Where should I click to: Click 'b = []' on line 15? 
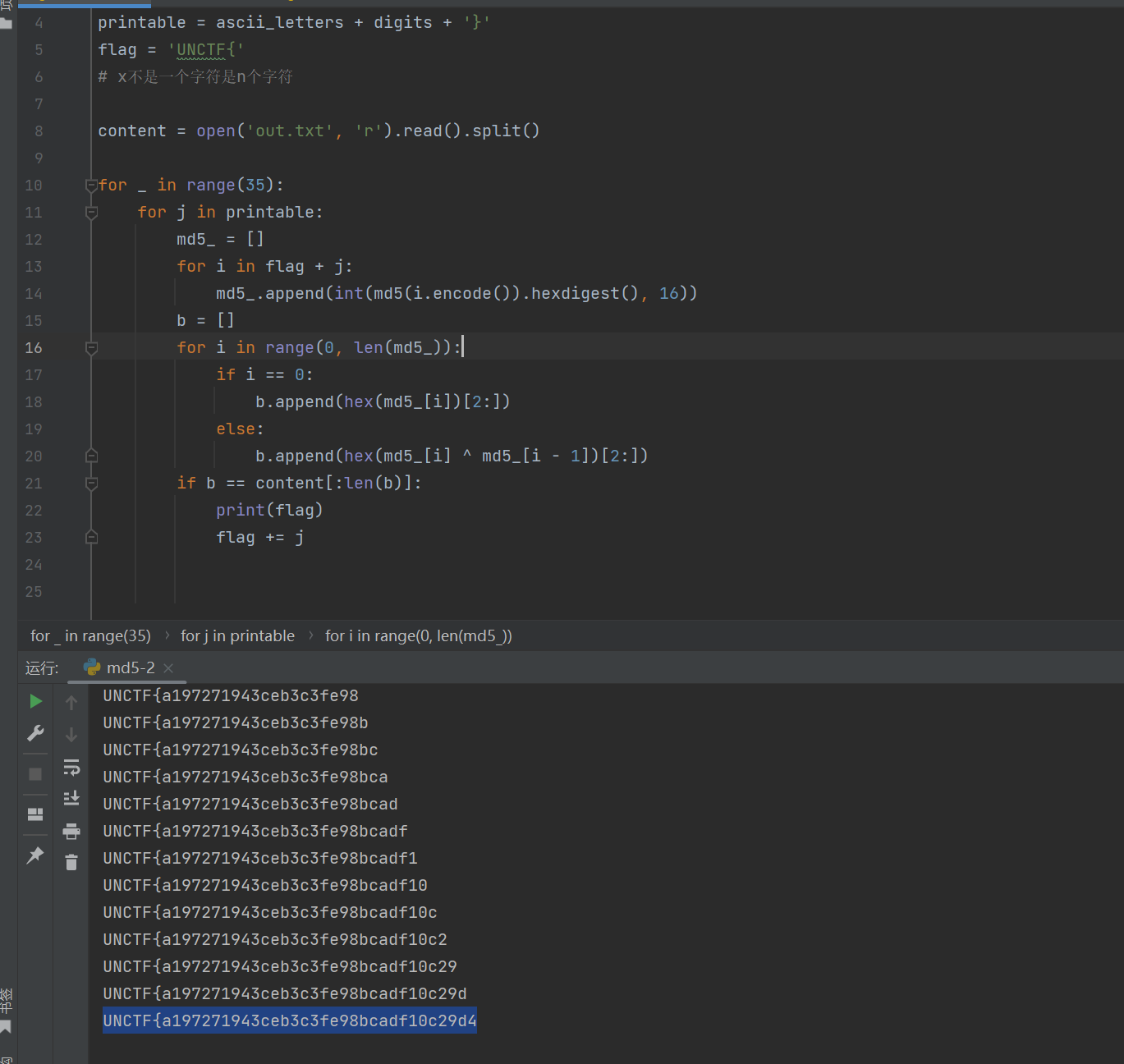(205, 320)
